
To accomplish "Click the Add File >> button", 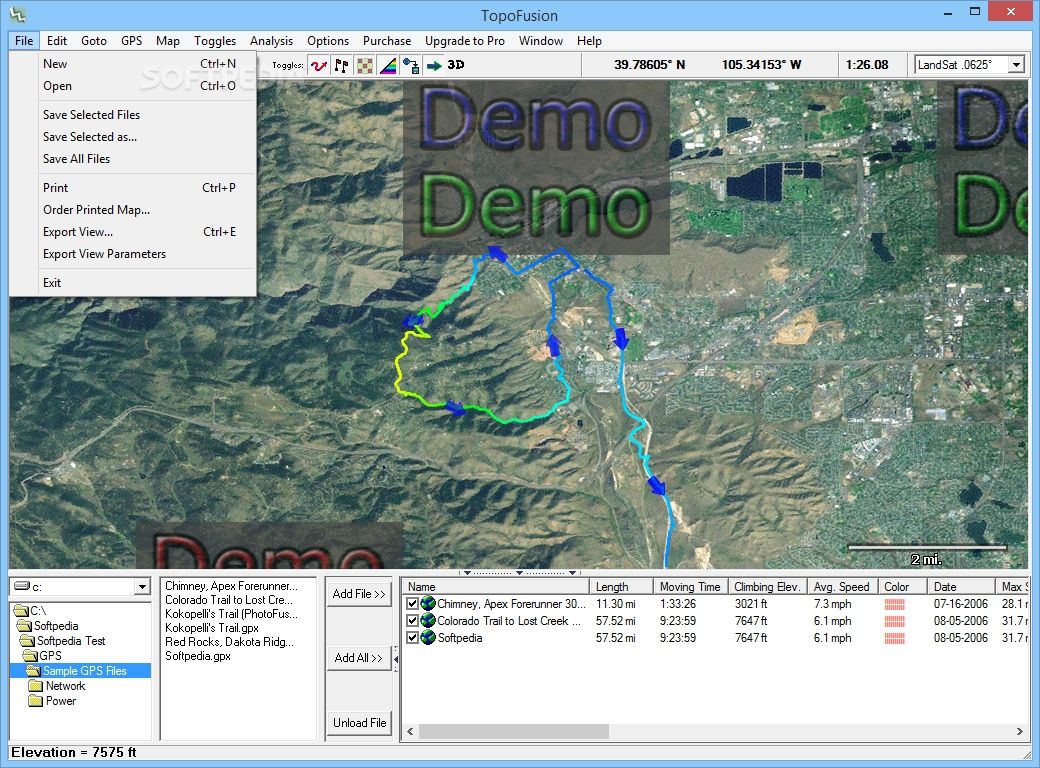I will 359,594.
